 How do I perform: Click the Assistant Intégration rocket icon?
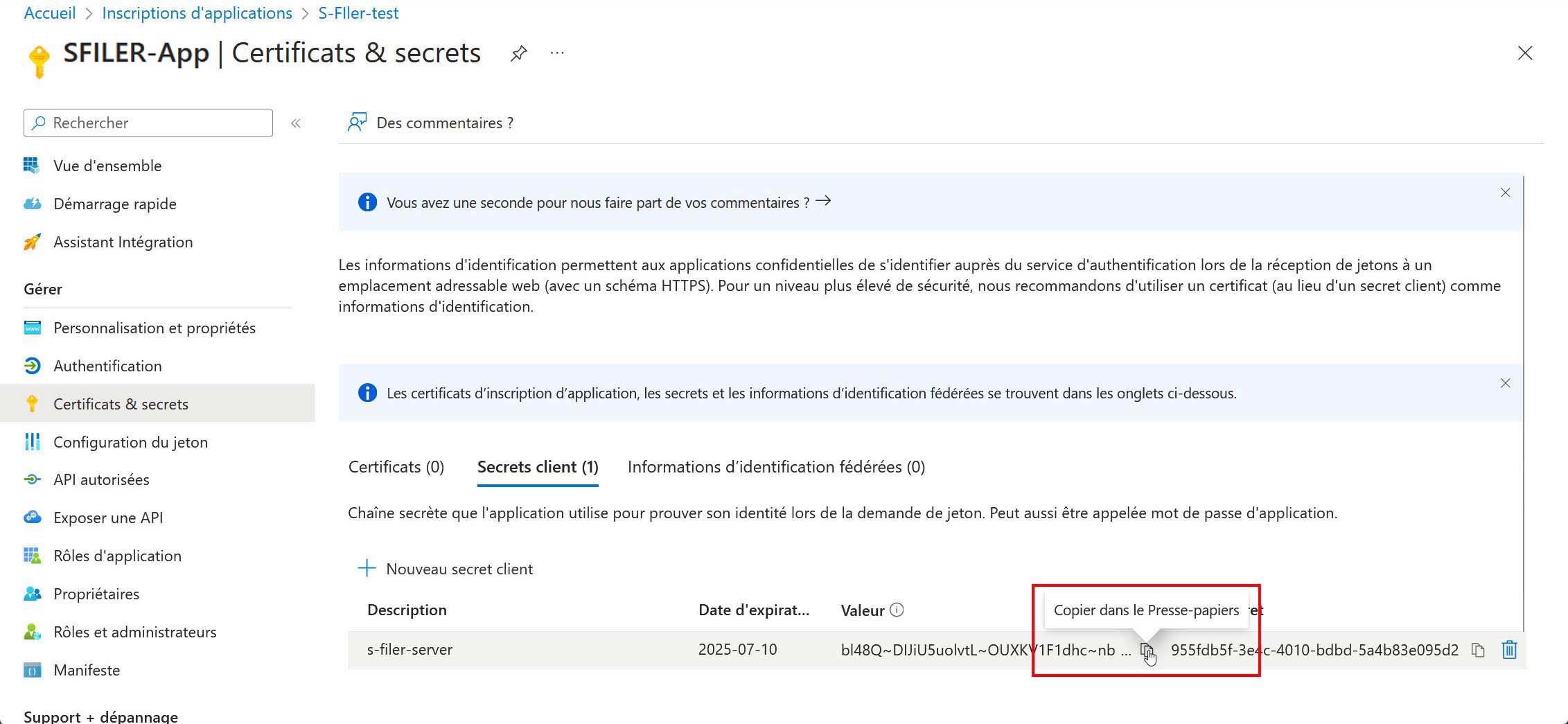tap(32, 242)
